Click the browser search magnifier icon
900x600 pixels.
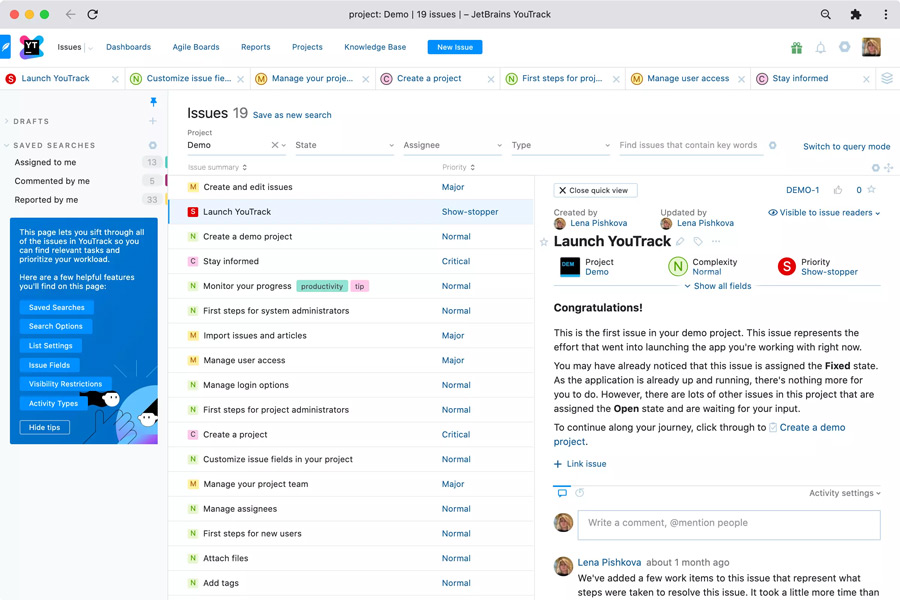[x=825, y=14]
